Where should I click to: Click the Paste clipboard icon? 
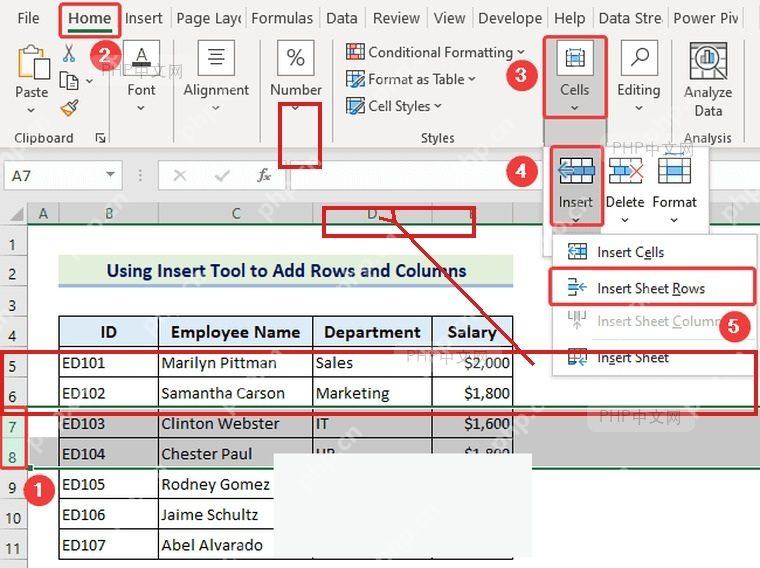[x=33, y=62]
